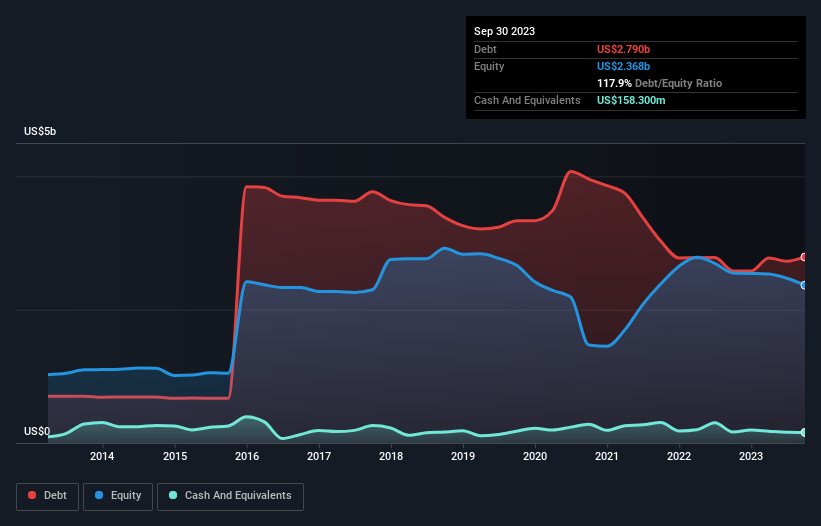The height and width of the screenshot is (526, 821).
Task: Click the US$2.790b debt value
Action: coord(623,49)
